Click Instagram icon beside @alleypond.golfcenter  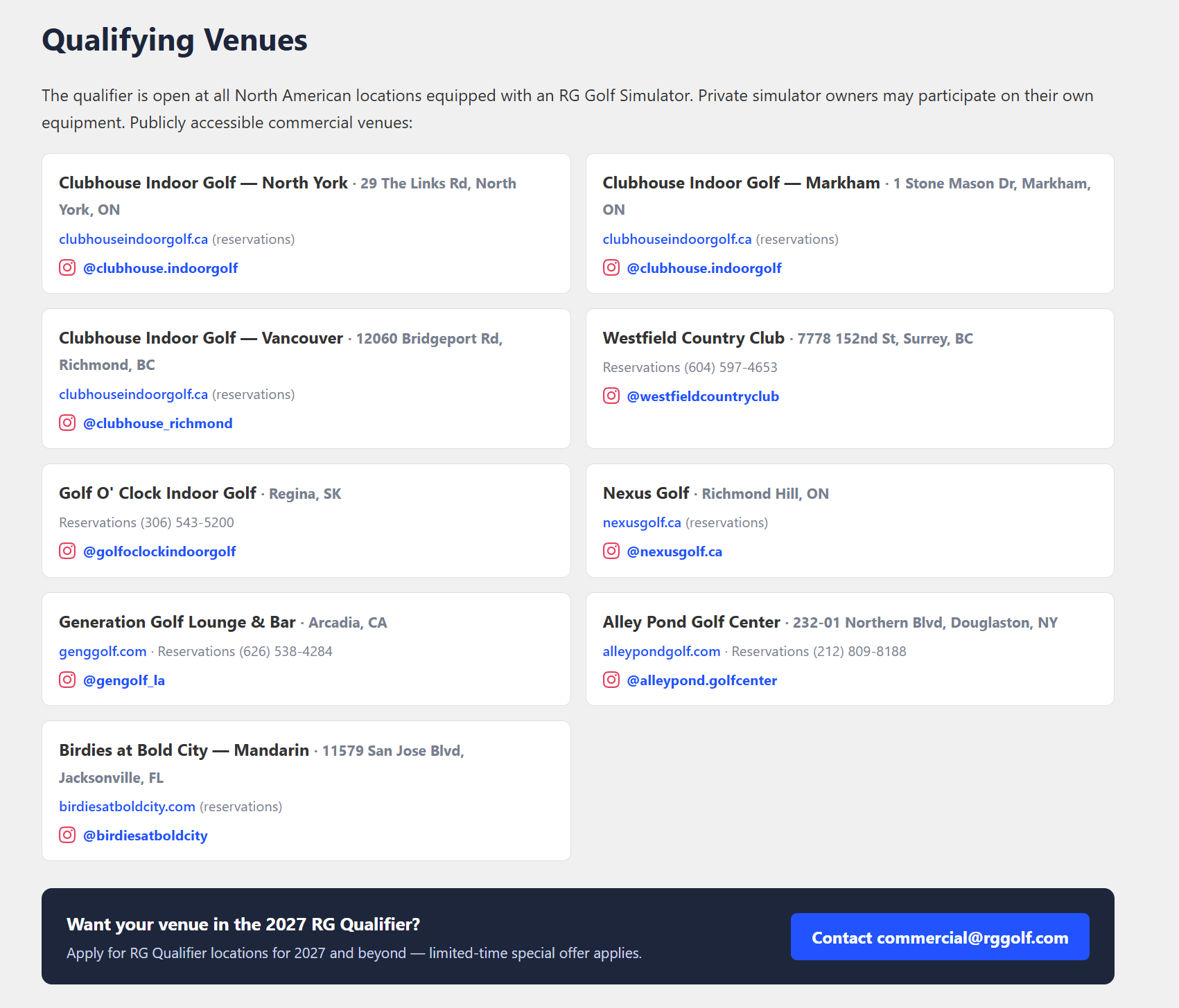611,680
